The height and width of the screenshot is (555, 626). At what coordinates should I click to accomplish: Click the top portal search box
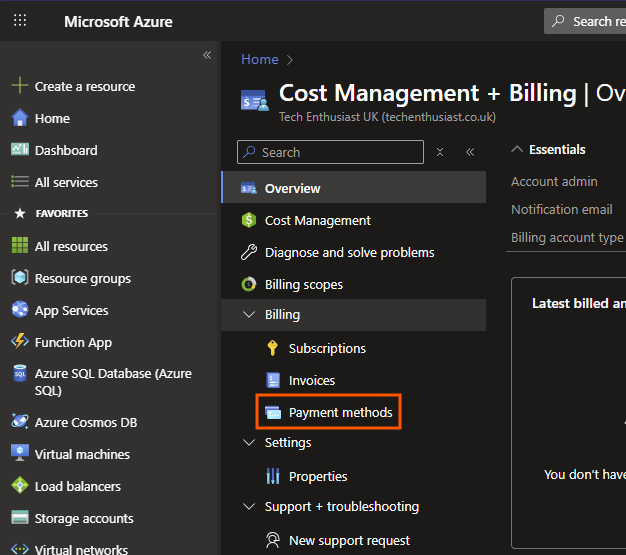pyautogui.click(x=585, y=21)
